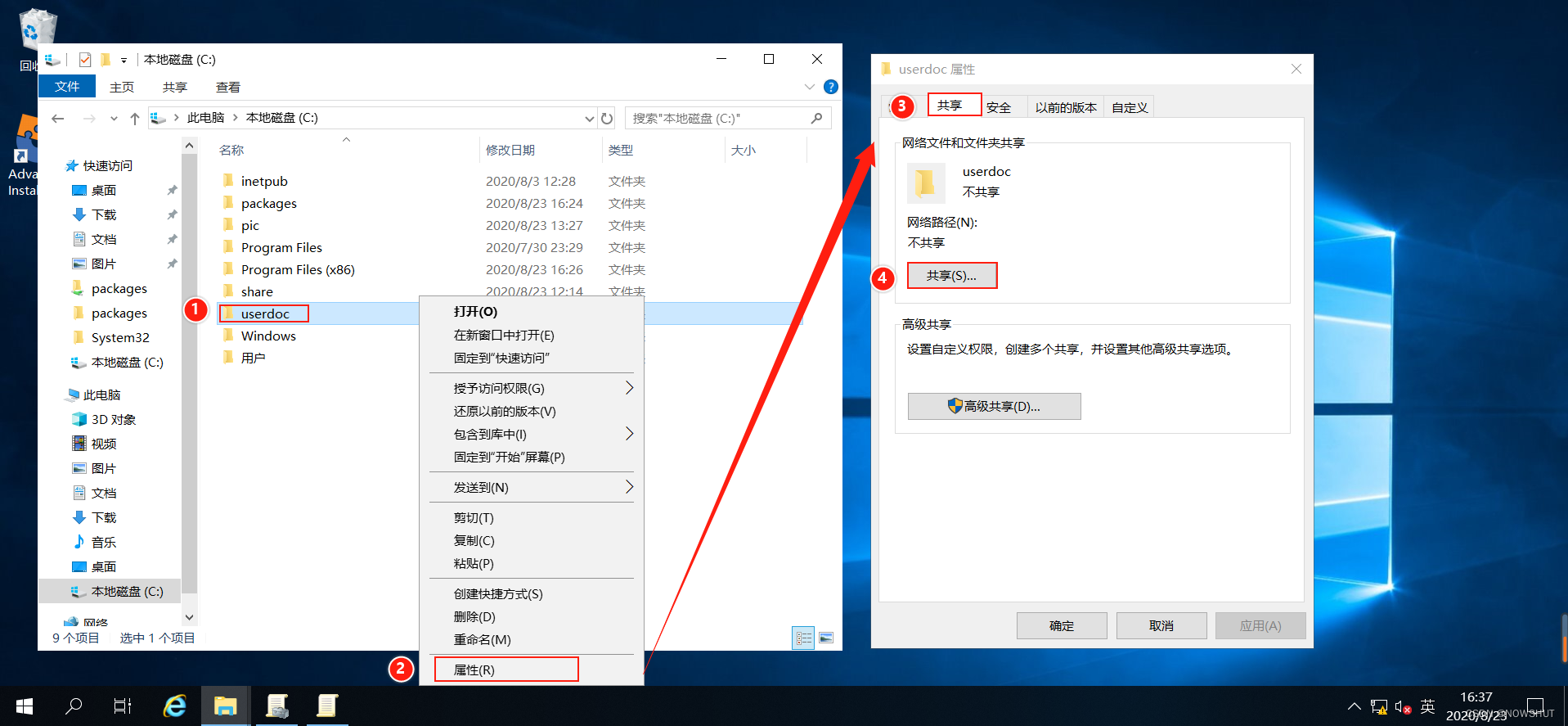
Task: Open the Home (主页) ribbon tab
Action: click(122, 87)
